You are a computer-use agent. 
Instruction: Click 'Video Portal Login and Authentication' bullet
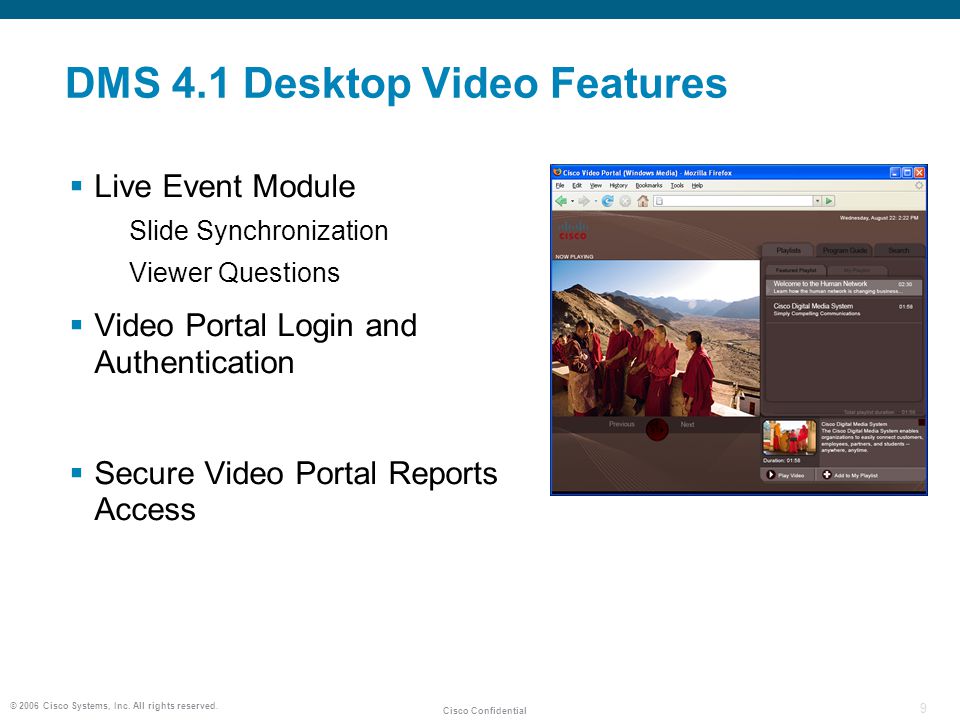(256, 343)
